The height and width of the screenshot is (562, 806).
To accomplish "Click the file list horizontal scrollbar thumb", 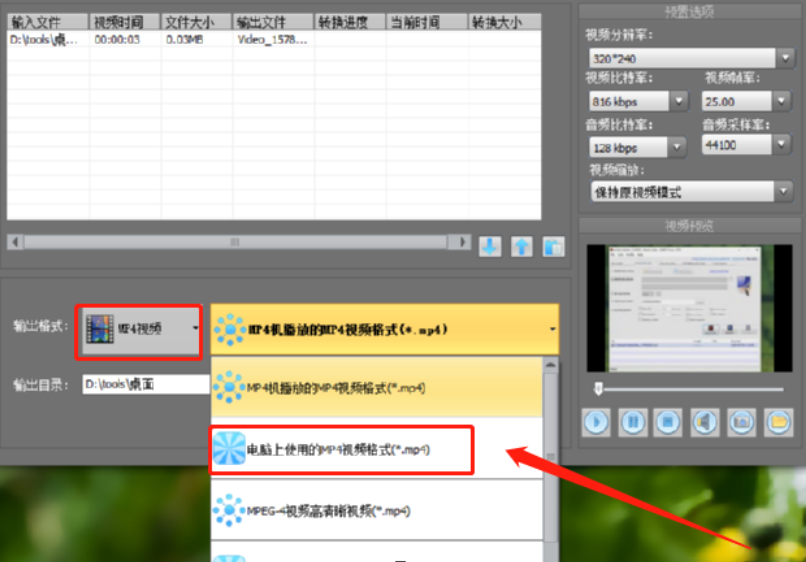I will [x=235, y=242].
